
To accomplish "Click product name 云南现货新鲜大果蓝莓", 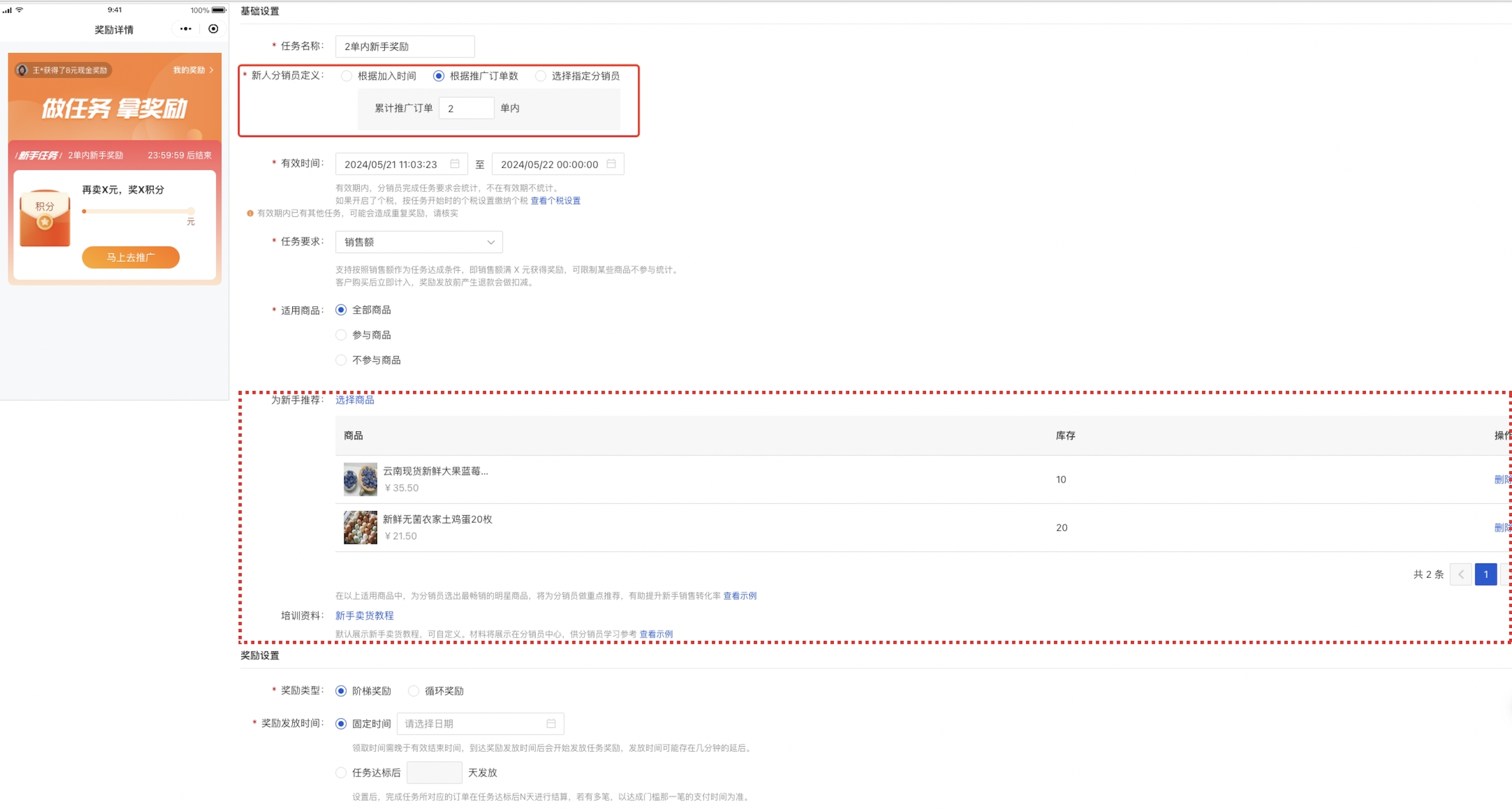I will [x=435, y=471].
